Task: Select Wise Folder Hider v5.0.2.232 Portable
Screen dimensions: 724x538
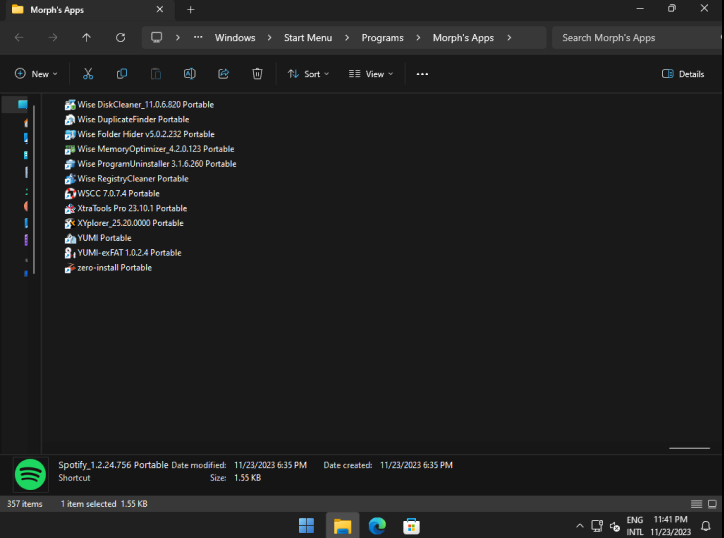Action: 139,134
